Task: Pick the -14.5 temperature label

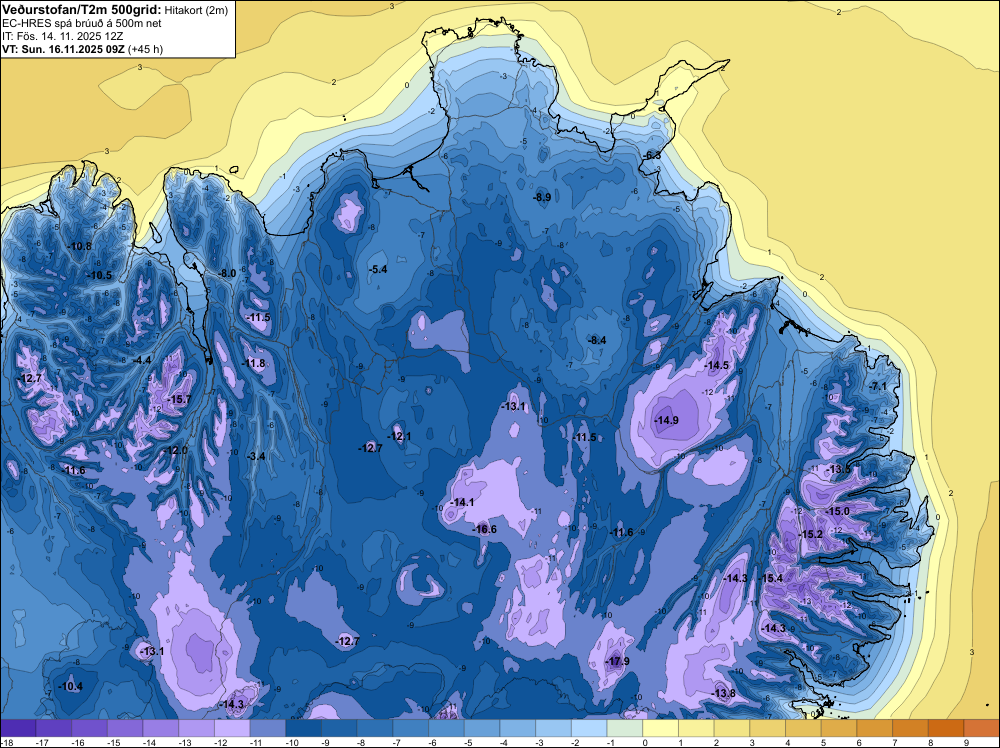Action: point(717,365)
